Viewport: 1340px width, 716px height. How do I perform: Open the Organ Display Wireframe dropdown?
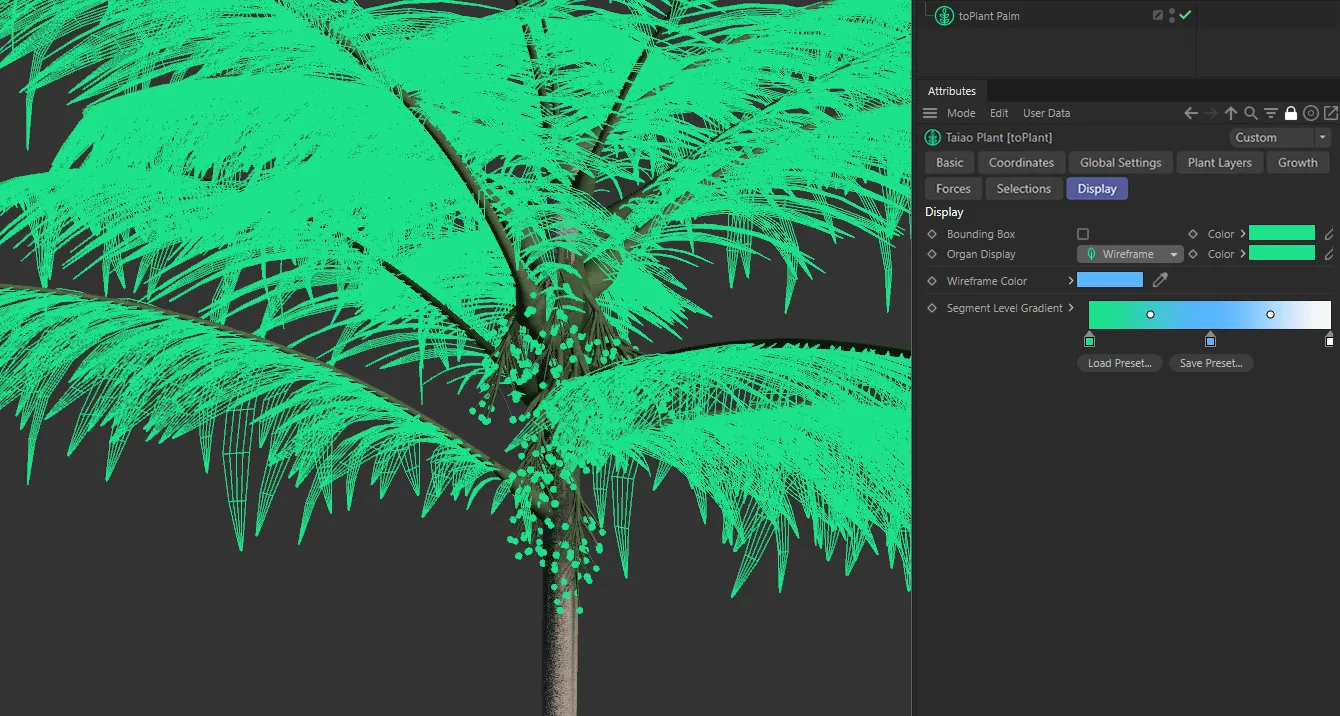point(1130,254)
